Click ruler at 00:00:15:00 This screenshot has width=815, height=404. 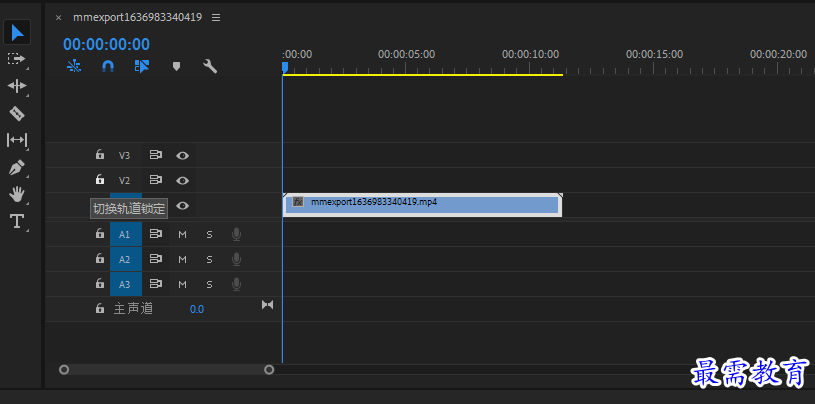654,54
